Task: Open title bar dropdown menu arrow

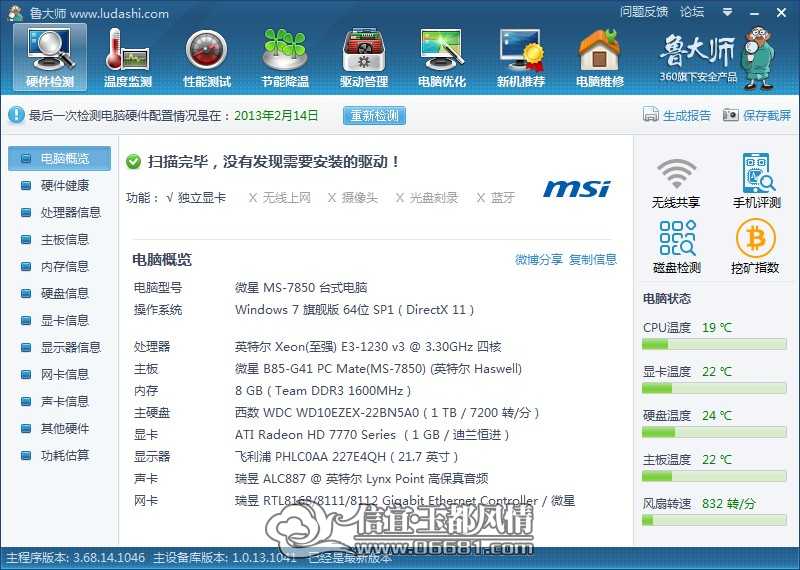Action: coord(728,12)
